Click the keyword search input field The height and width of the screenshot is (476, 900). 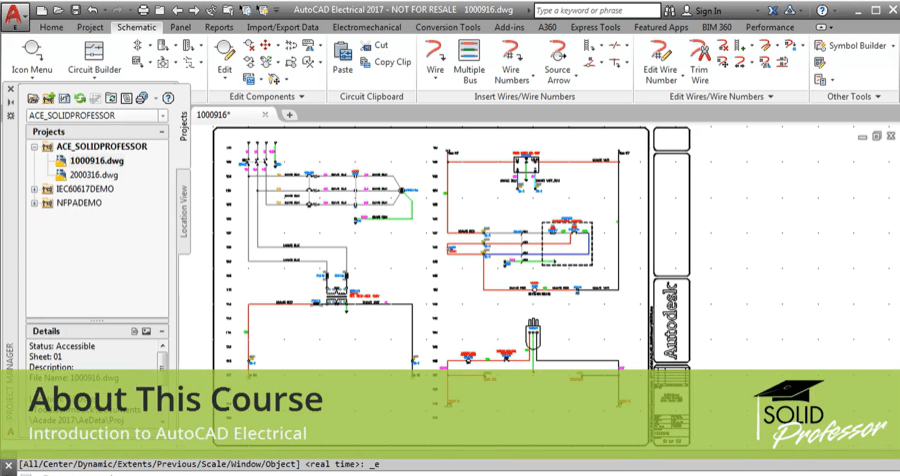(597, 10)
